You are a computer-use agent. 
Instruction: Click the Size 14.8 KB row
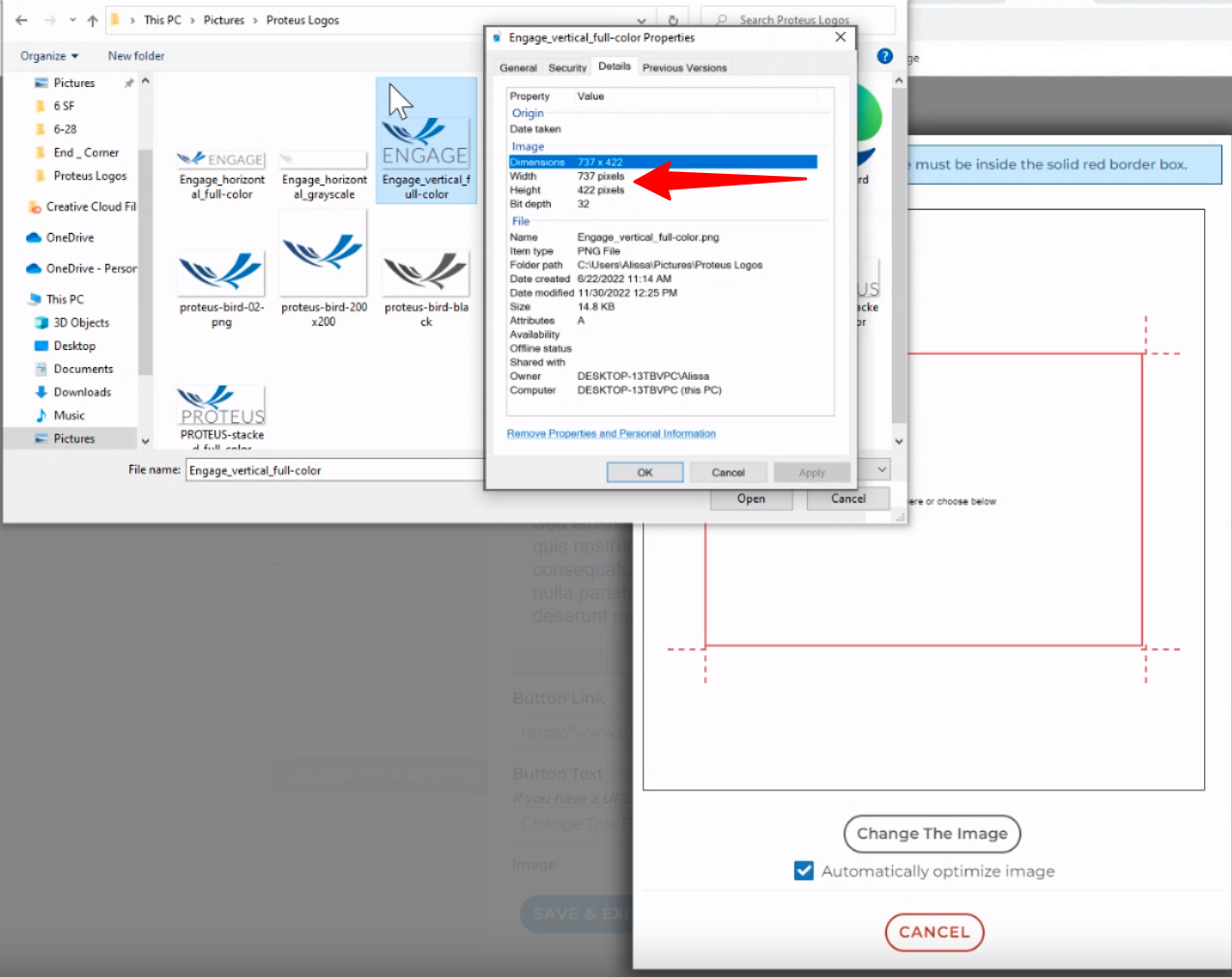(663, 307)
